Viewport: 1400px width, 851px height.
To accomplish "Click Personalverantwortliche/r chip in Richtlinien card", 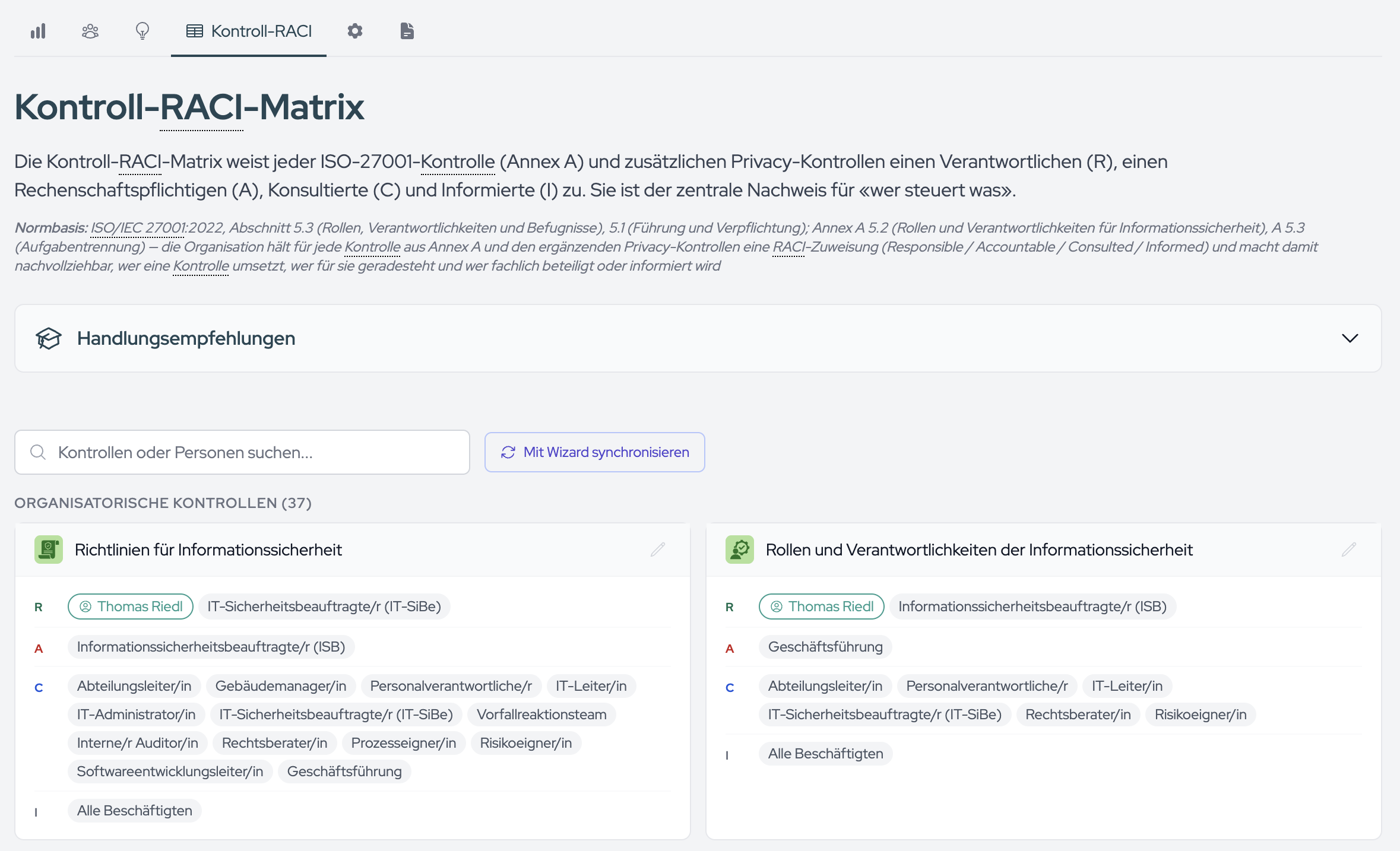I will (451, 686).
